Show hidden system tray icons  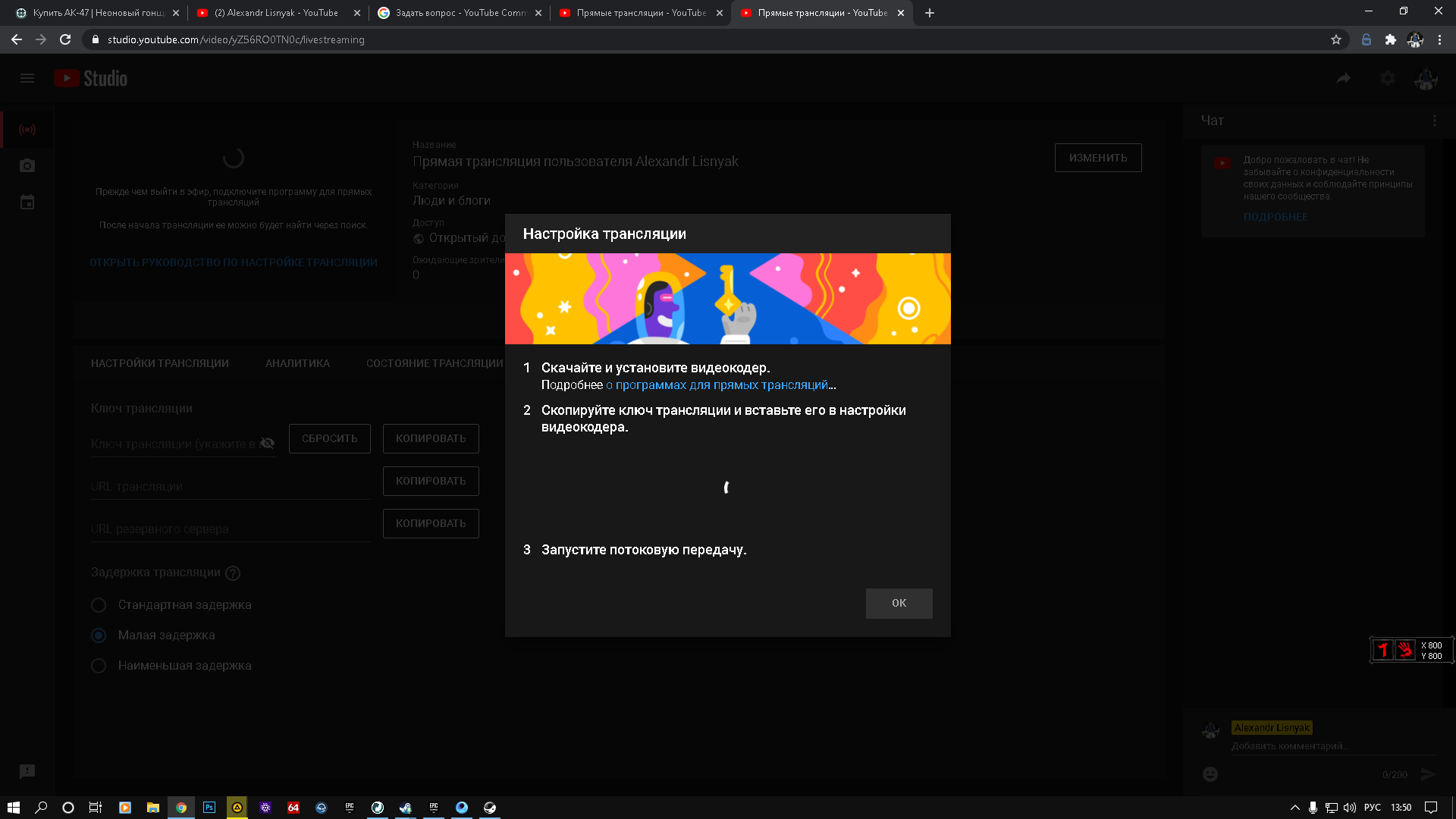(1295, 808)
